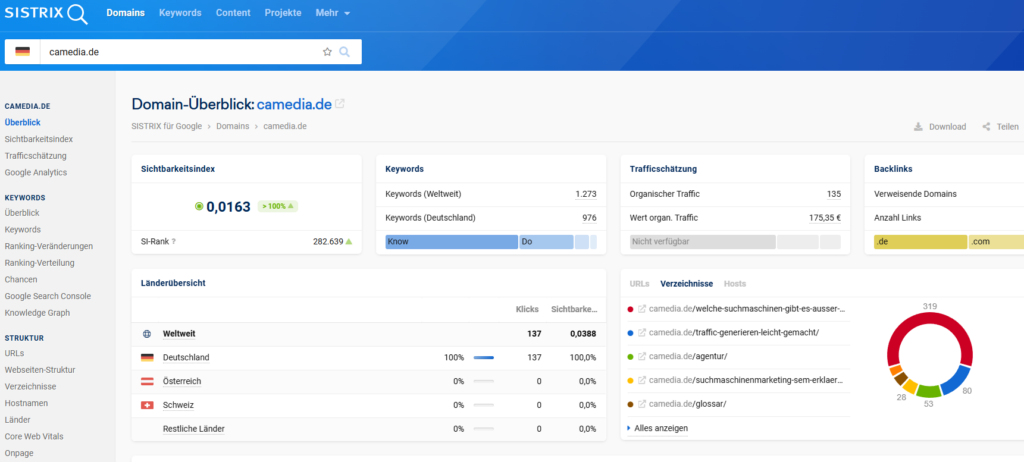
Task: Click the Keywords (Deutschland) value 976
Action: [590, 218]
